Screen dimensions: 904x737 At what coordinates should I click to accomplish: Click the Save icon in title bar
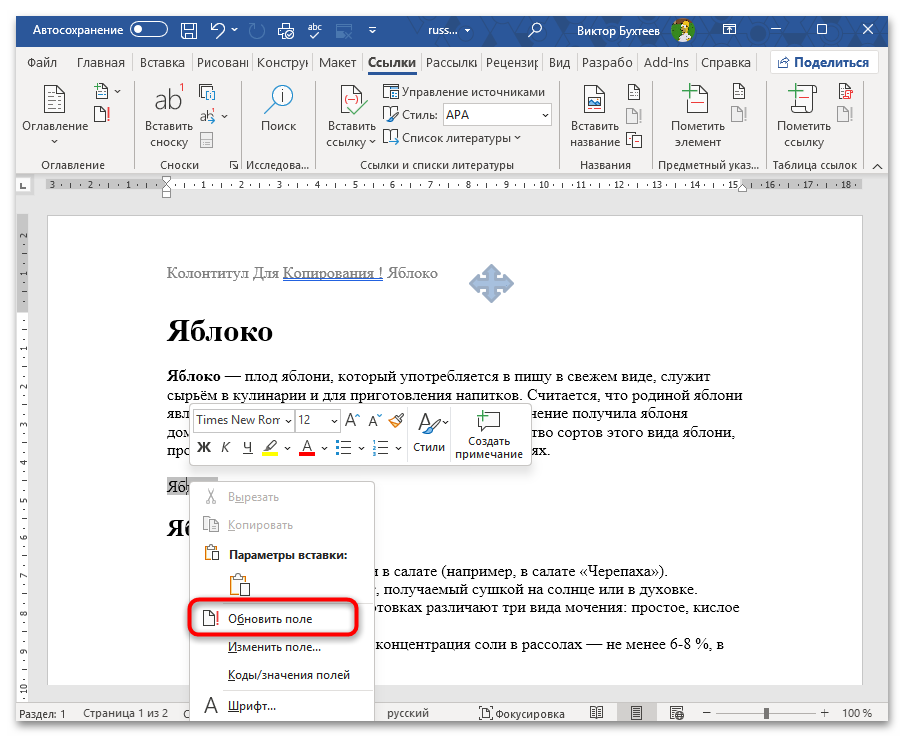[x=189, y=31]
